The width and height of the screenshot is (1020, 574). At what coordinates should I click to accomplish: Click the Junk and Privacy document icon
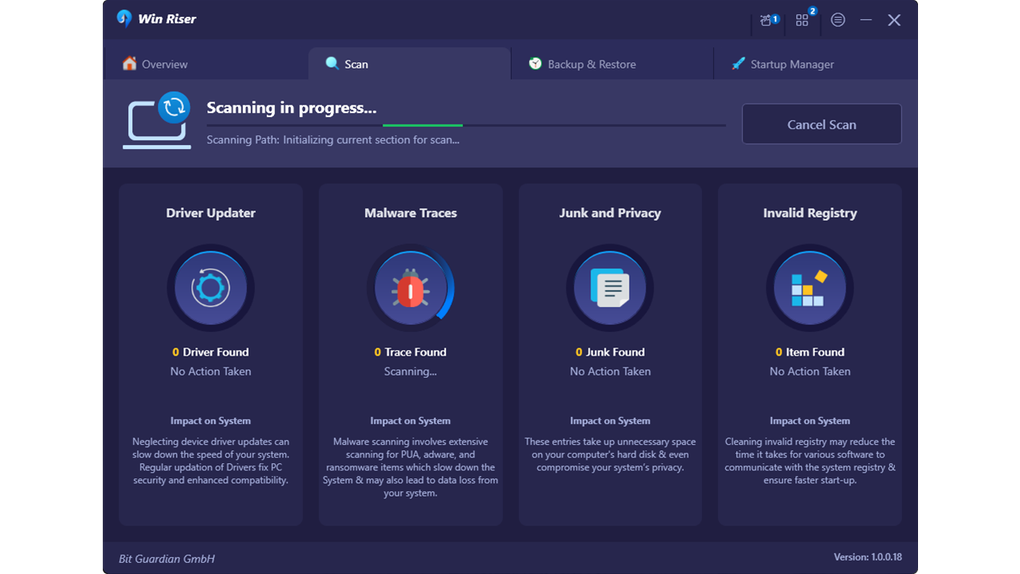(x=610, y=288)
